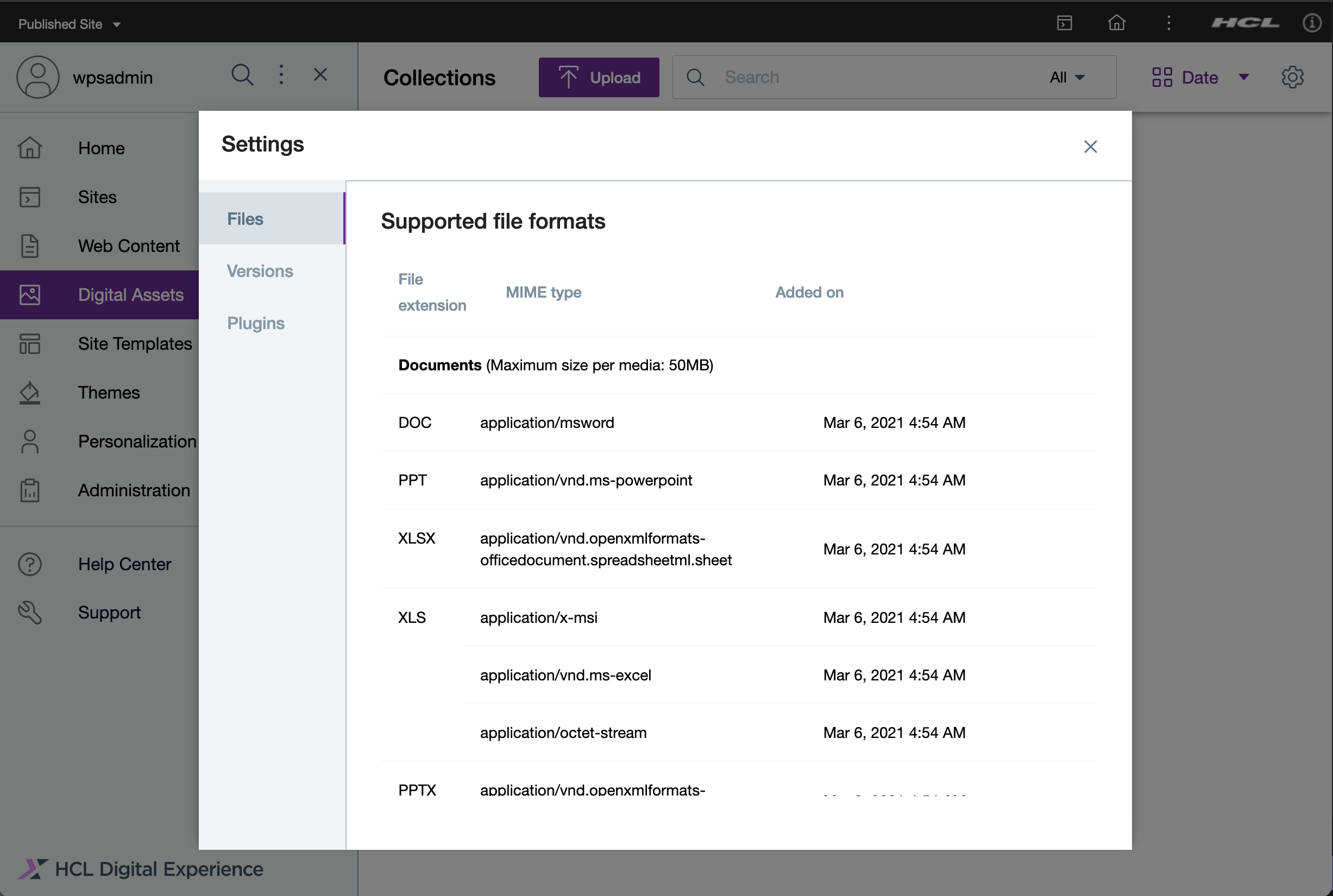Click the info icon in top bar
This screenshot has width=1333, height=896.
(x=1311, y=23)
